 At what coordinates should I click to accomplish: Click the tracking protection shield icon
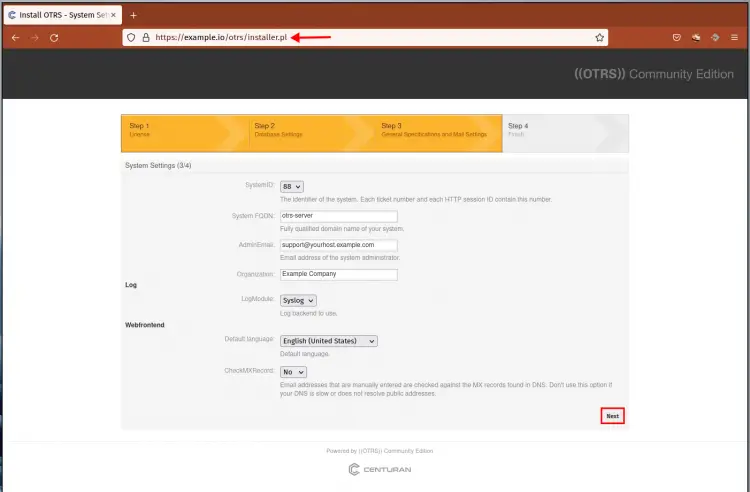pos(133,37)
